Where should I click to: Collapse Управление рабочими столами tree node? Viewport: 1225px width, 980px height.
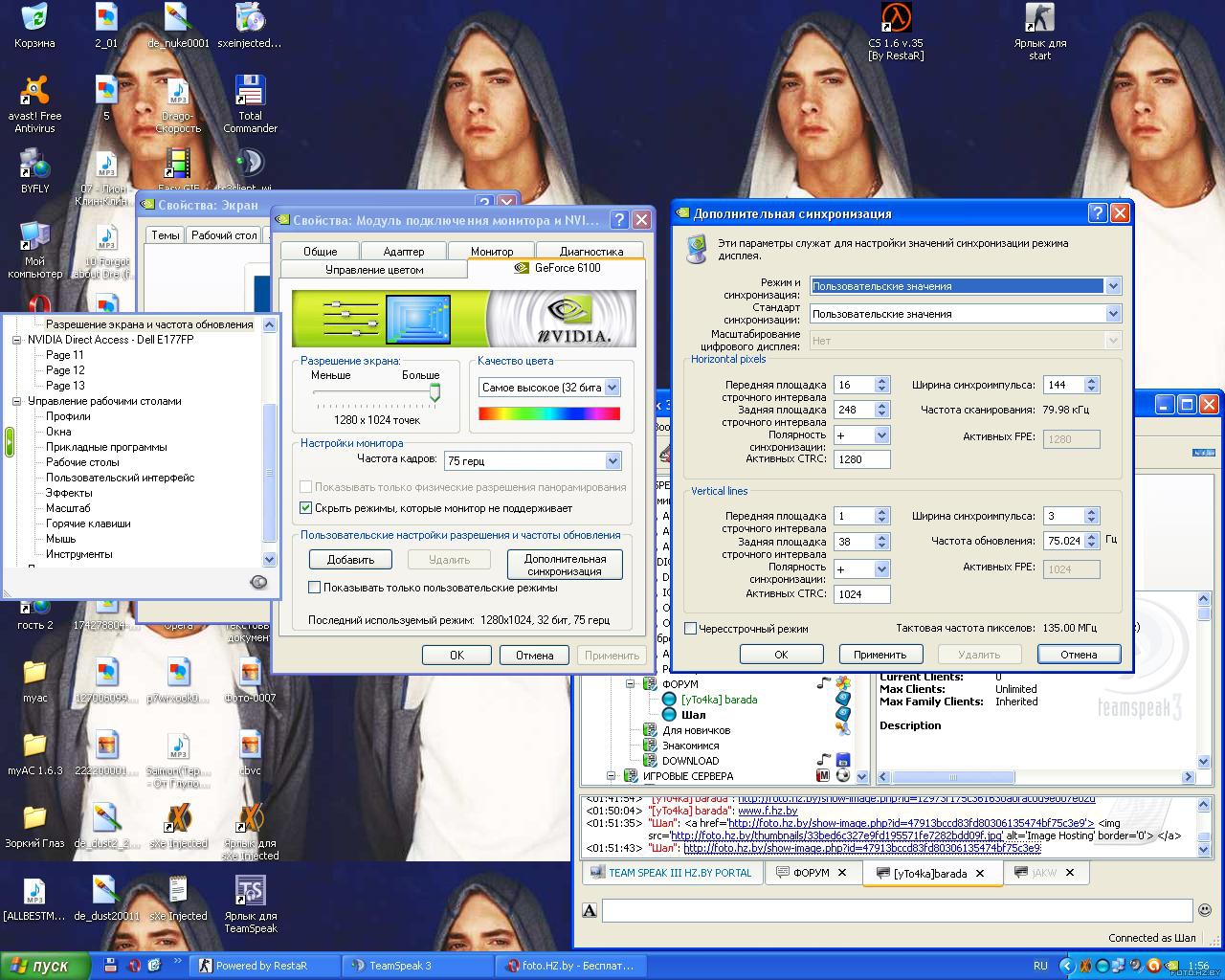point(16,401)
